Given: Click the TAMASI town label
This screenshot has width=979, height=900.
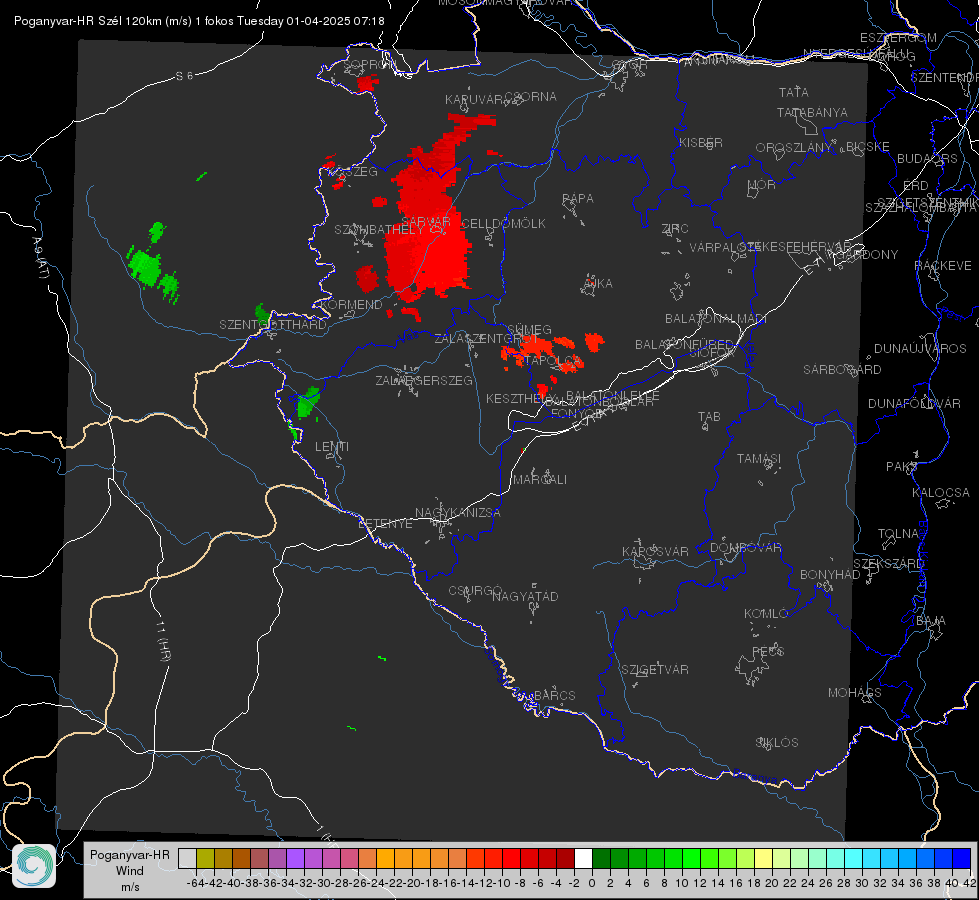Looking at the screenshot, I should [759, 459].
